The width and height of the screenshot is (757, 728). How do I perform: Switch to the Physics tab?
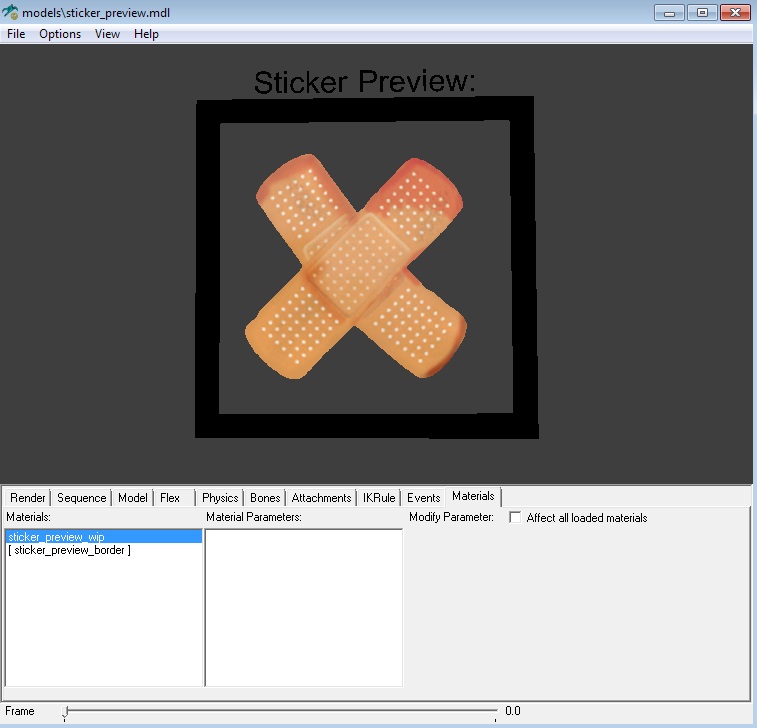[220, 498]
